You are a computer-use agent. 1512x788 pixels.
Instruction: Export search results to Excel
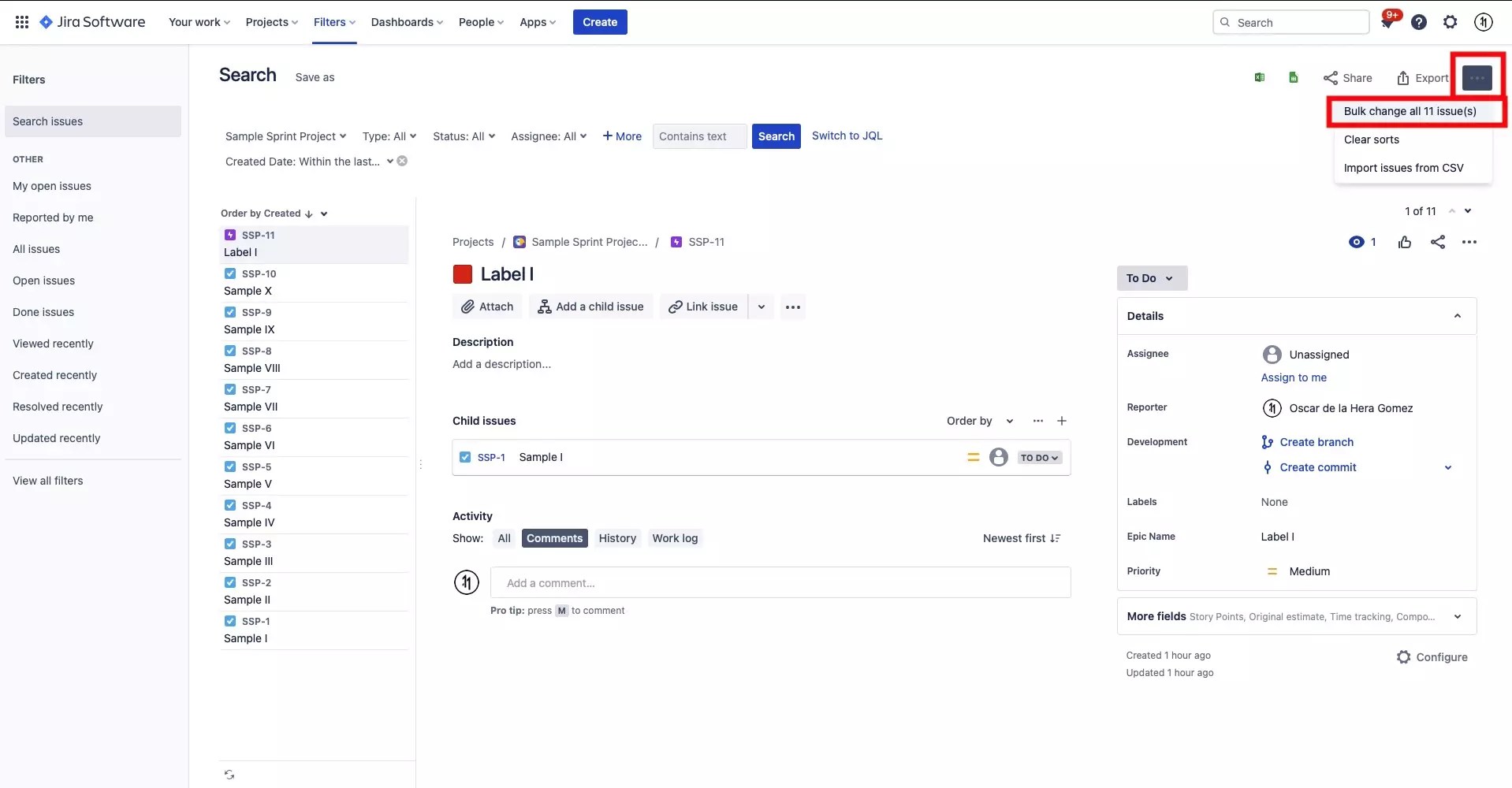1260,76
